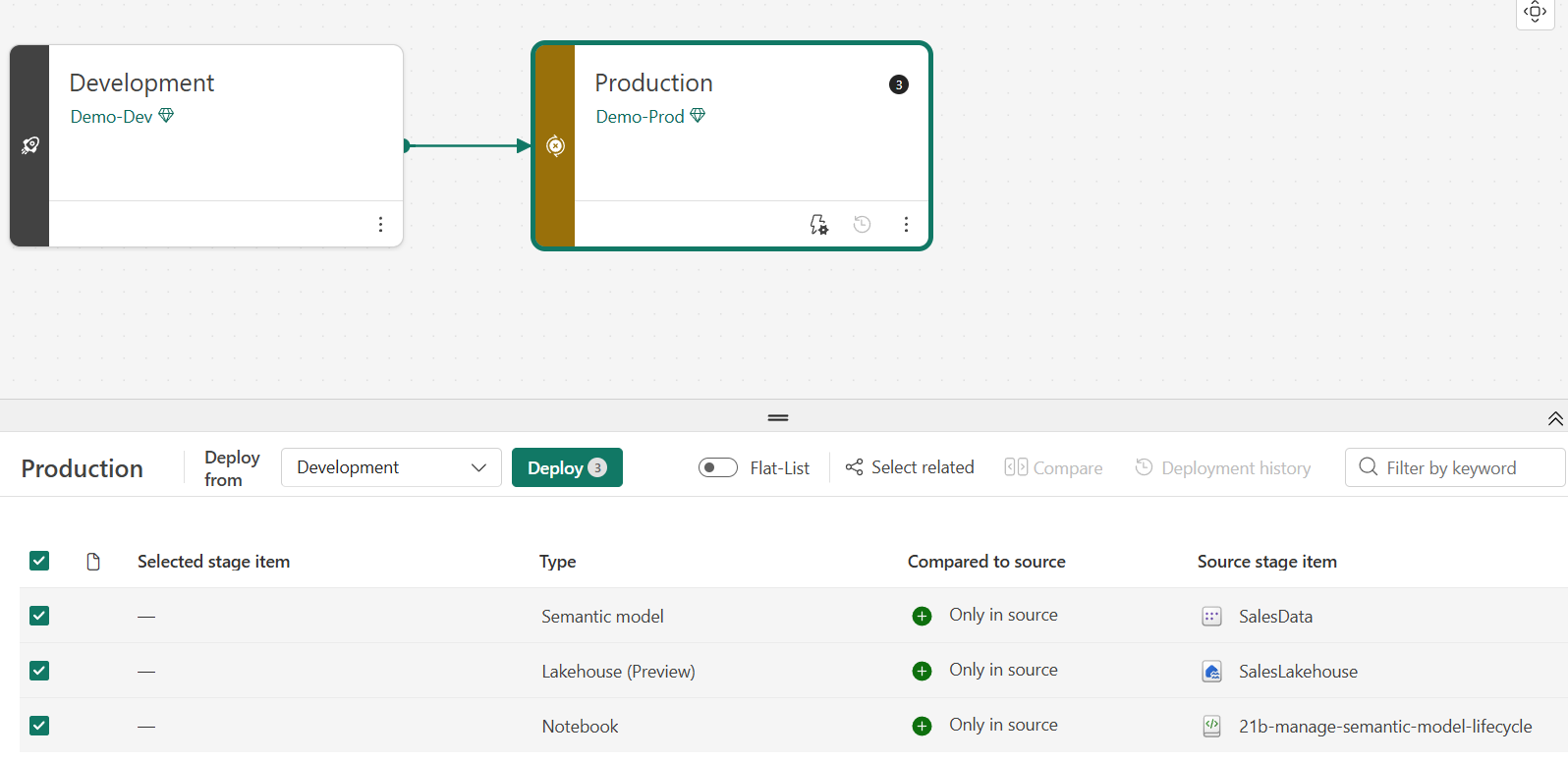Click the SalesData semantic model icon
This screenshot has width=1568, height=761.
pos(1211,617)
